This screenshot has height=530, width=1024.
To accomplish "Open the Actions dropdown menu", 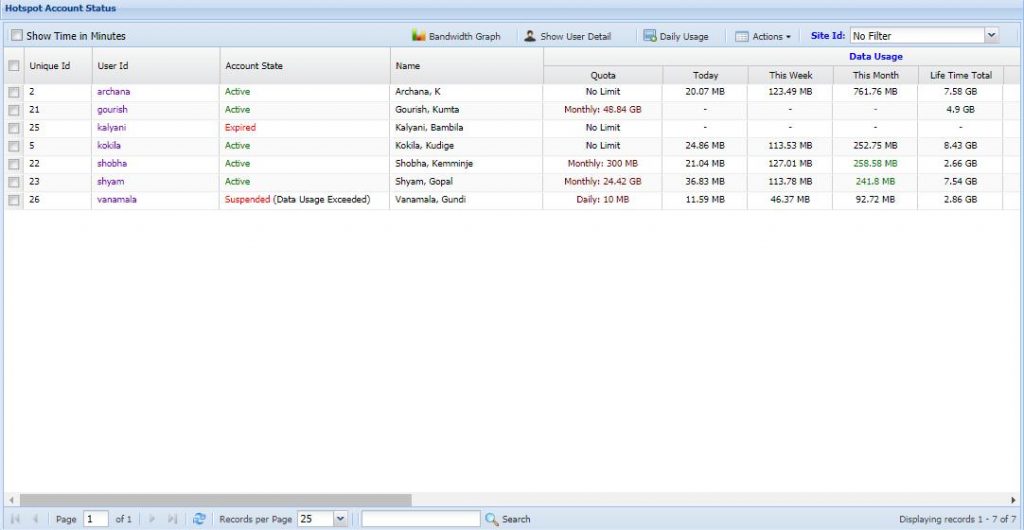I will [x=763, y=36].
